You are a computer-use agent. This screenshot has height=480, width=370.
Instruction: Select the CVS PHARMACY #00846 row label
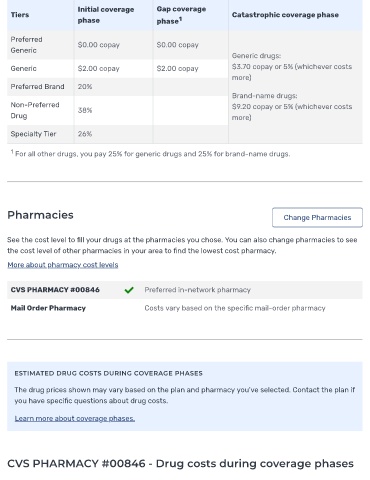[55, 290]
